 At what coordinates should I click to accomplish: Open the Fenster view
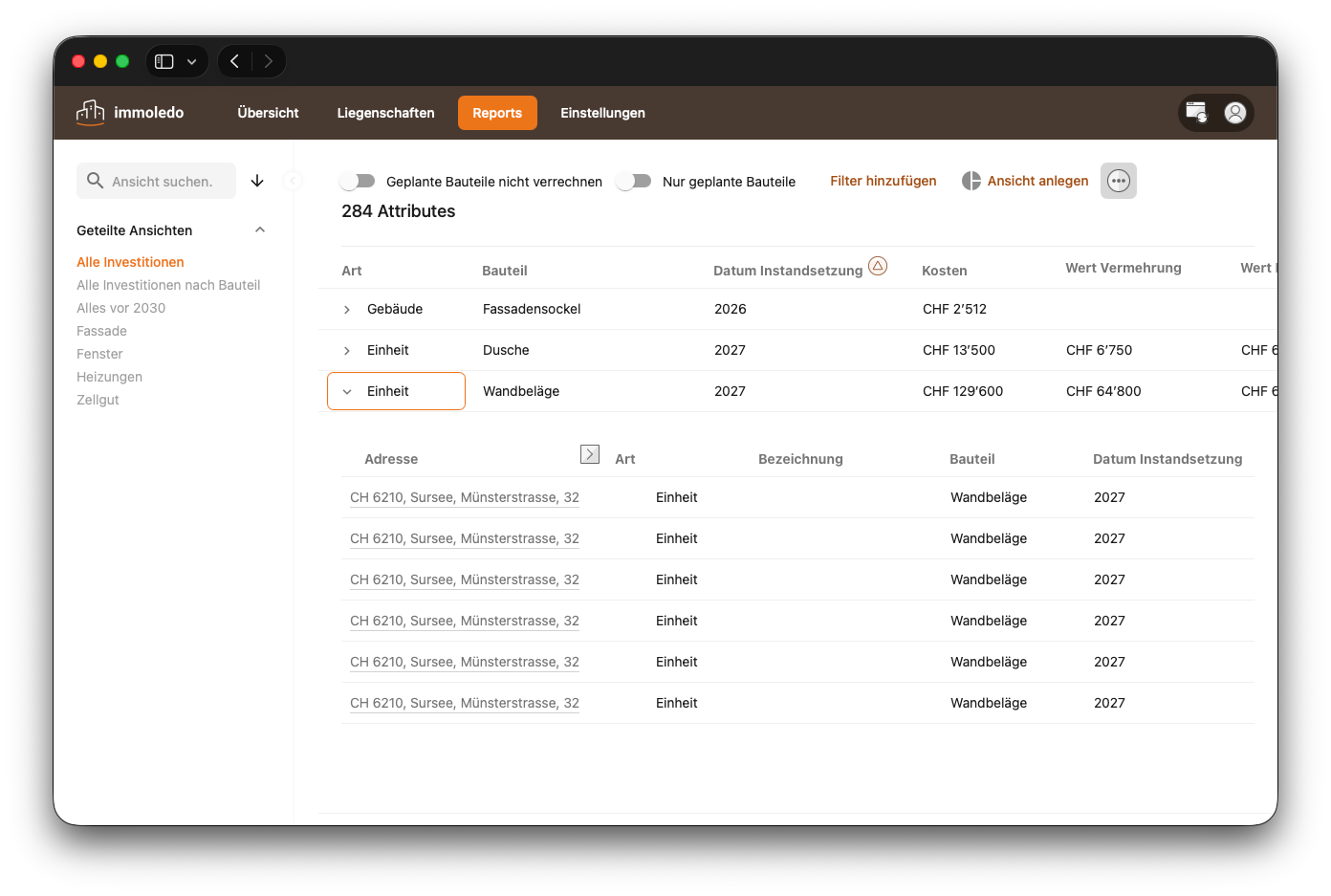(99, 354)
